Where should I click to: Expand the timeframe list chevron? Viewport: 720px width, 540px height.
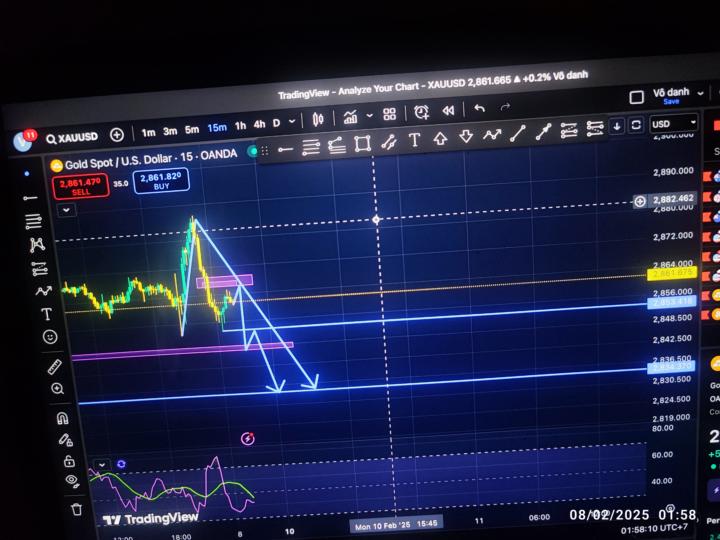click(292, 122)
